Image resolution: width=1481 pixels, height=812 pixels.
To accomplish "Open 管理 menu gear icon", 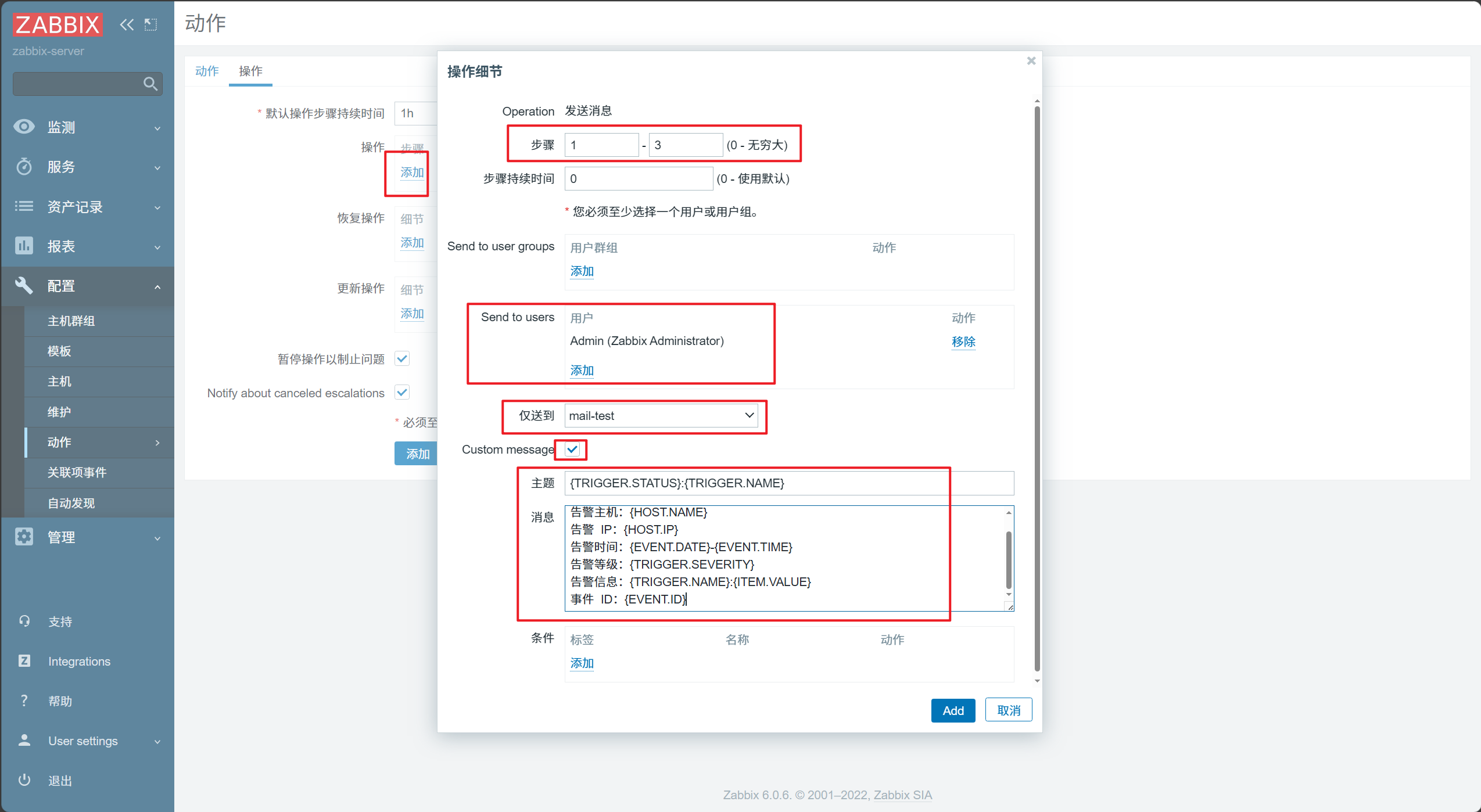I will [24, 537].
